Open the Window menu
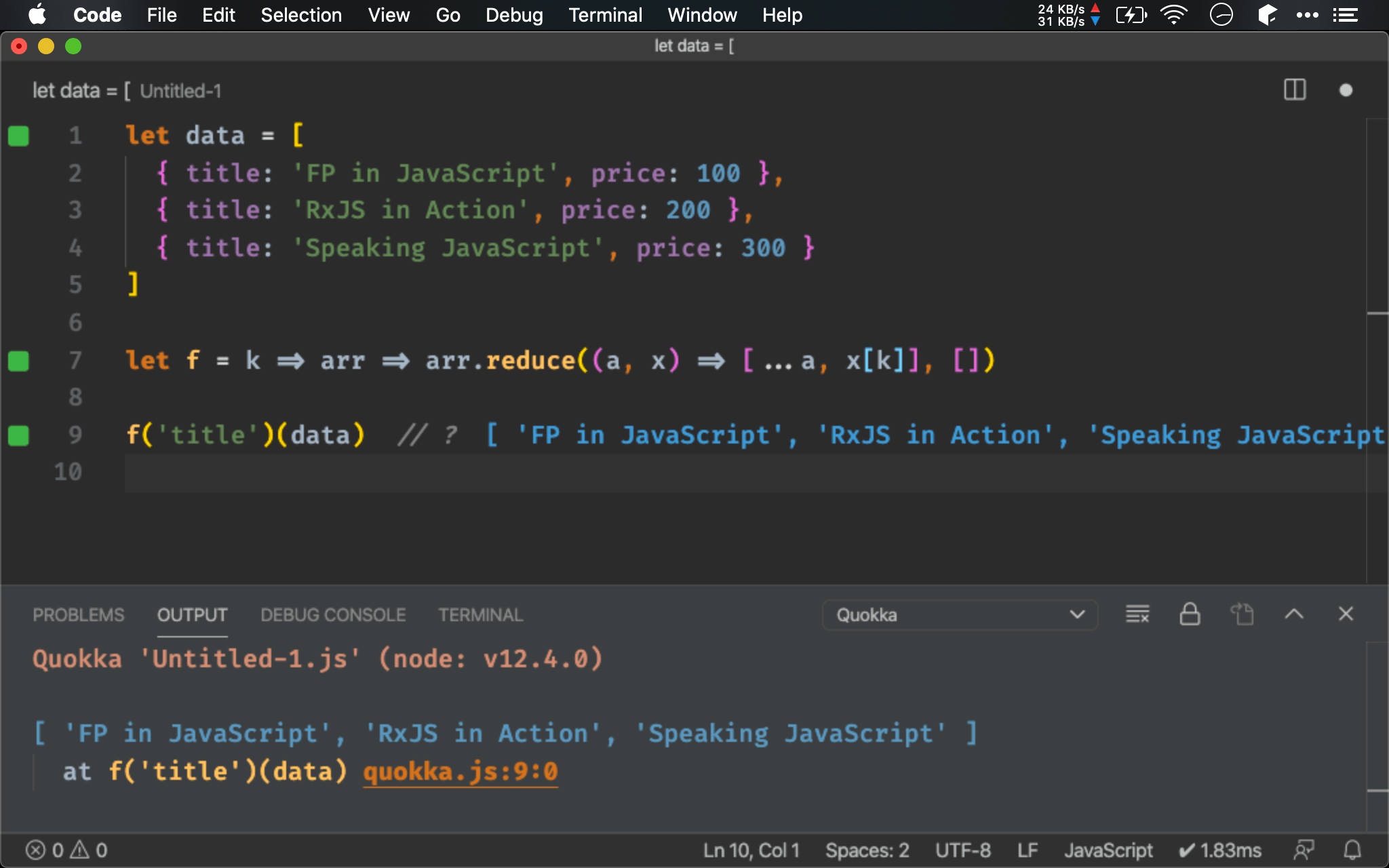The height and width of the screenshot is (868, 1389). pyautogui.click(x=702, y=15)
